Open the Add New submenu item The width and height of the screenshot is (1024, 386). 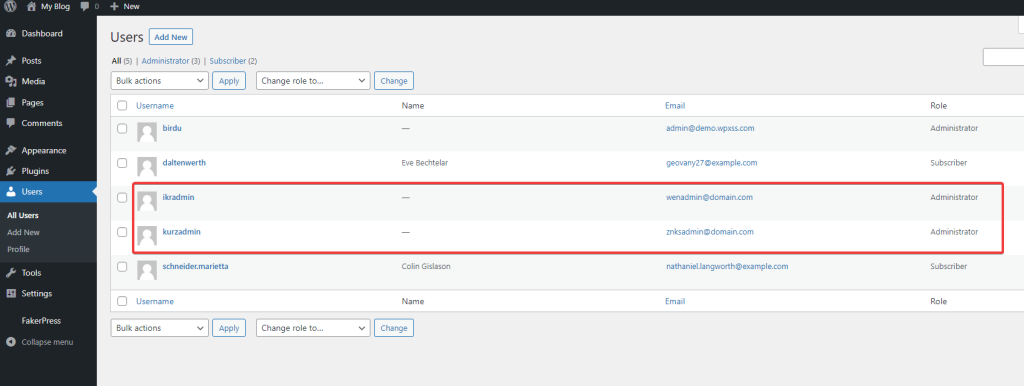24,233
